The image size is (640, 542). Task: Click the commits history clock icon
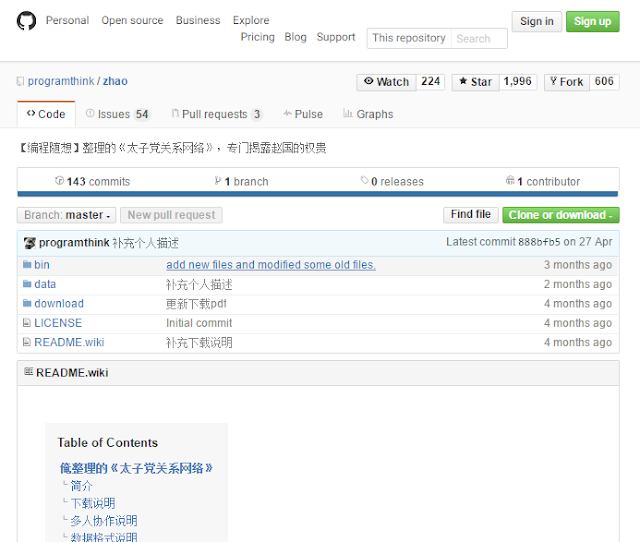click(x=59, y=180)
